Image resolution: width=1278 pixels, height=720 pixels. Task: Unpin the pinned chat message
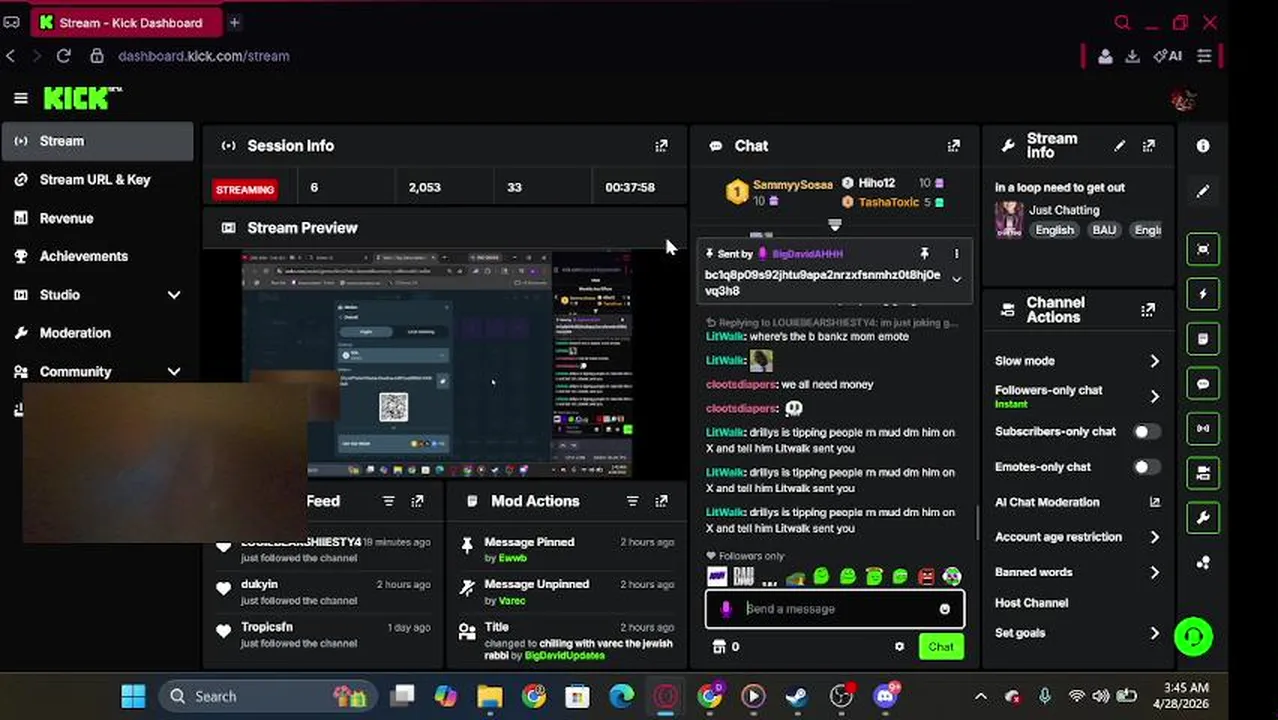925,254
